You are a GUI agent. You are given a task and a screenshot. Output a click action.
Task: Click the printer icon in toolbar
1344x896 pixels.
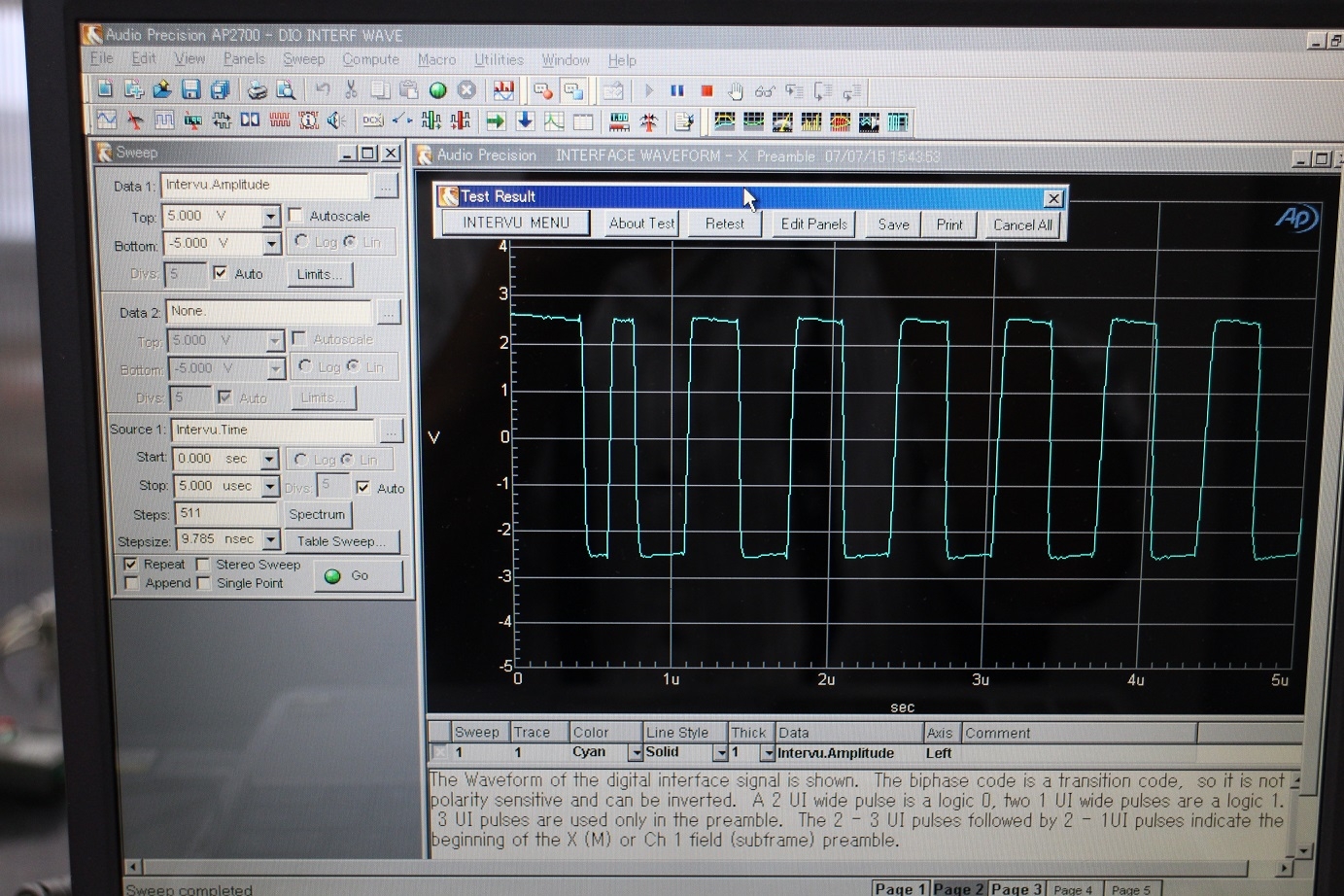[257, 90]
